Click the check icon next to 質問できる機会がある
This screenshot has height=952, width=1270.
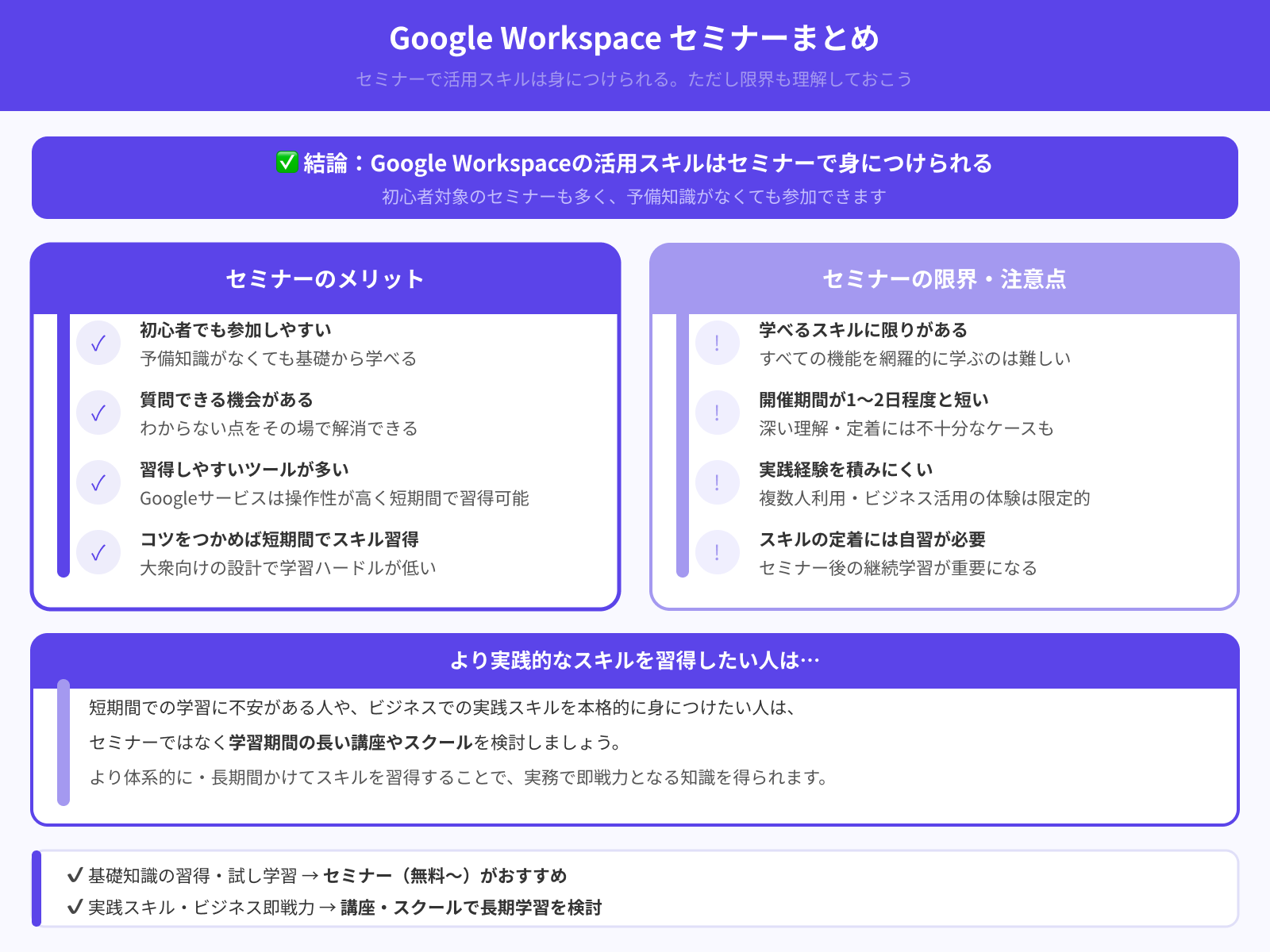pos(98,413)
